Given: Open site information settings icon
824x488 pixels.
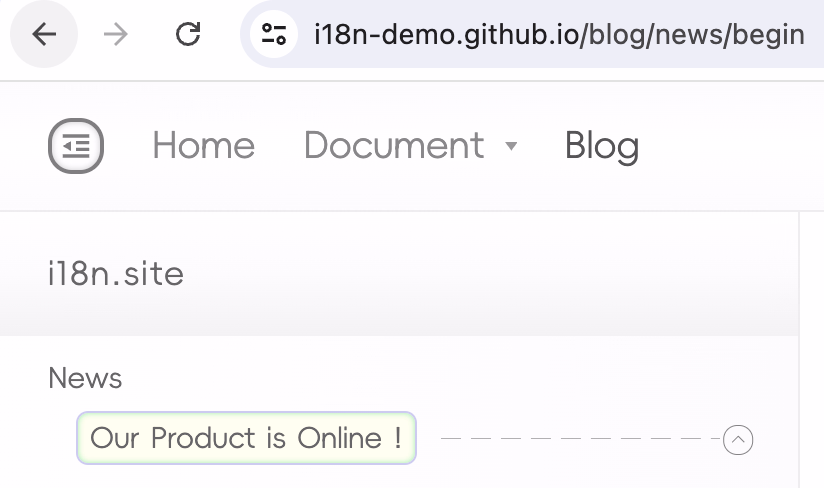Looking at the screenshot, I should pos(274,35).
